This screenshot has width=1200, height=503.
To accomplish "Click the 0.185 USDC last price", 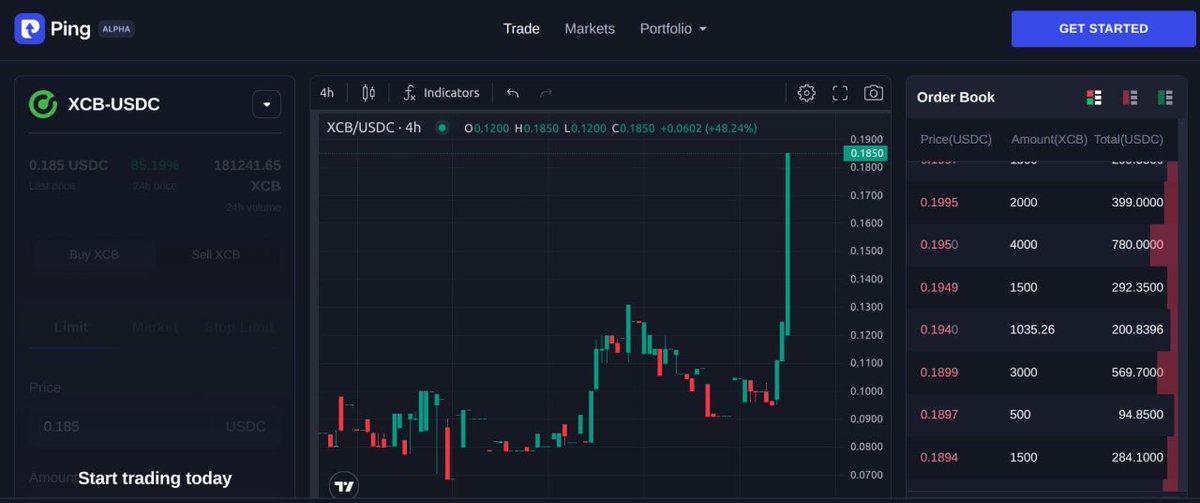I will pos(68,165).
